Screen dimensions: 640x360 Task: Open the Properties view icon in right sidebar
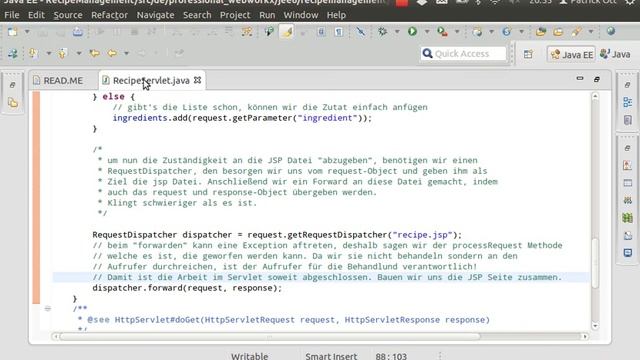tap(627, 183)
